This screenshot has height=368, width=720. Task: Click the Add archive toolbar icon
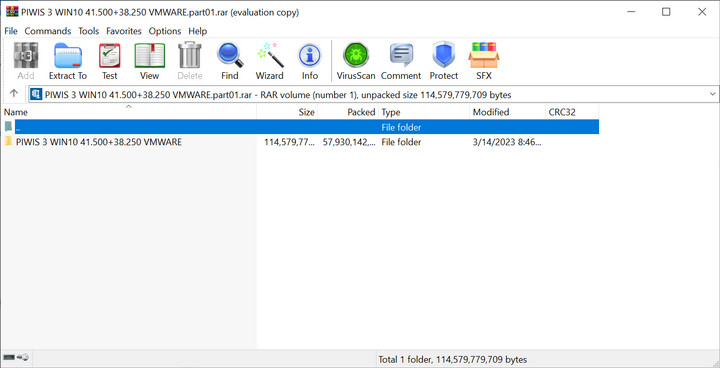click(26, 61)
